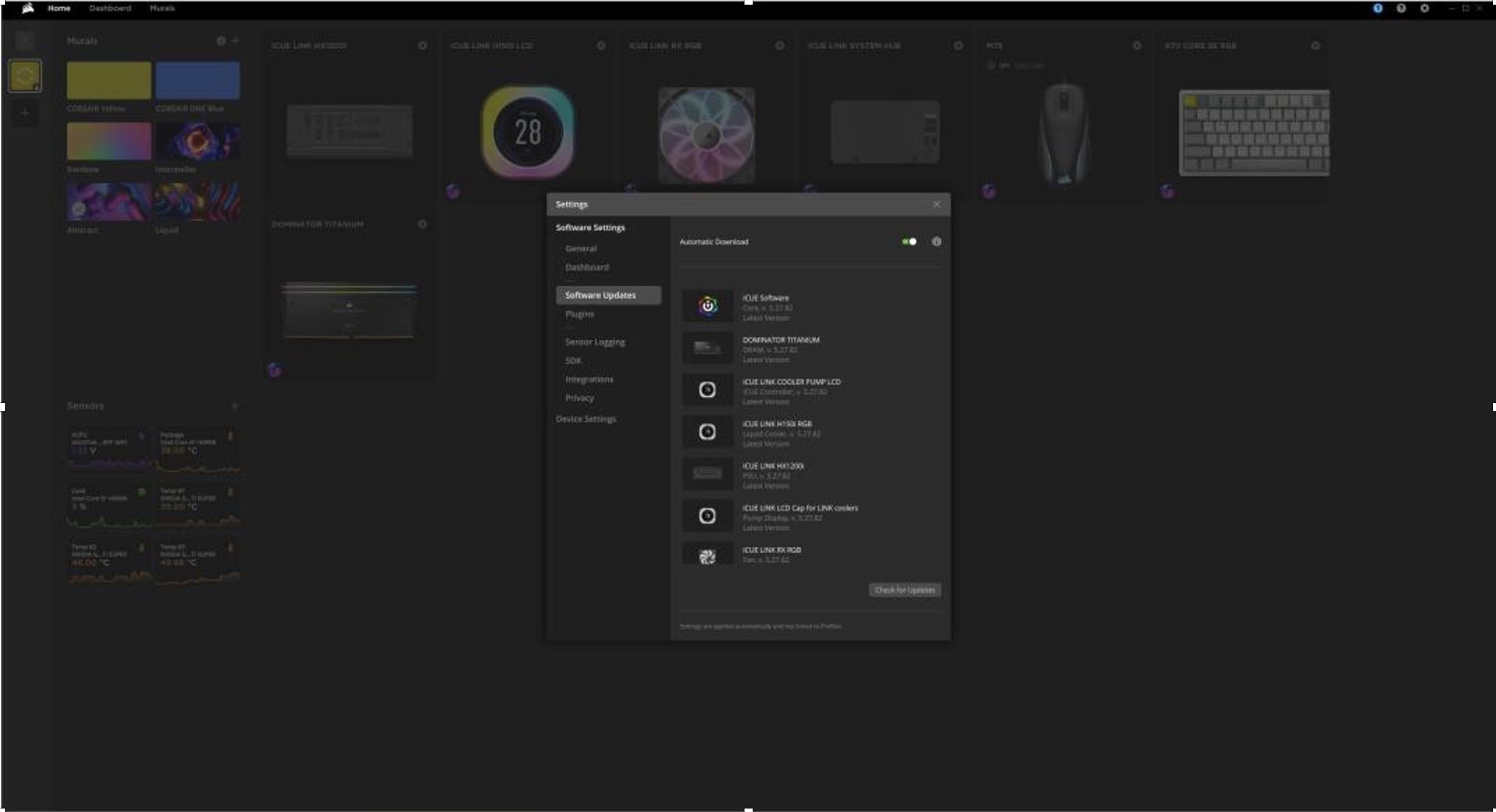Toggle the Automatic Download switch

click(x=909, y=241)
